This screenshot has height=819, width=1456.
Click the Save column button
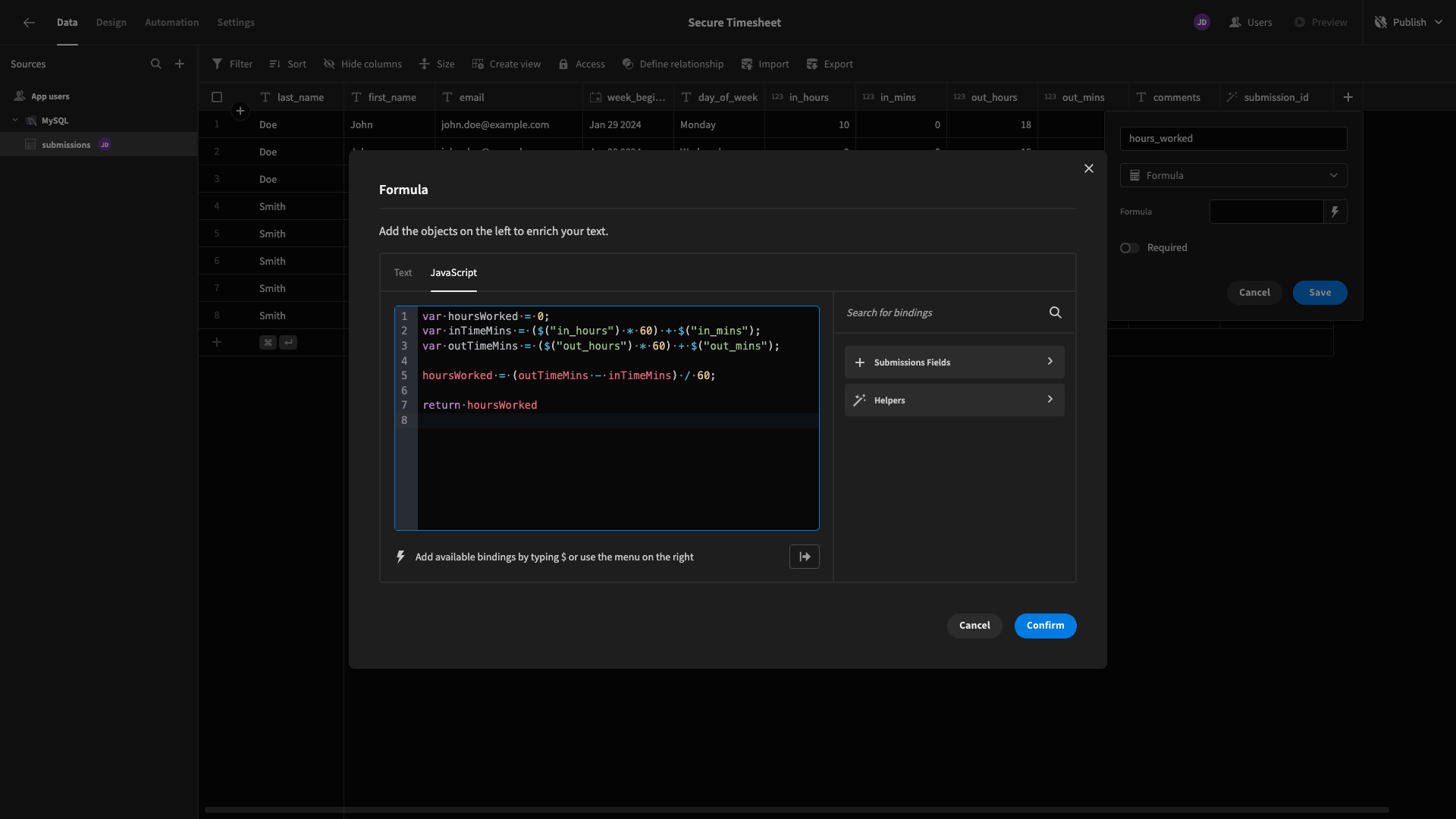click(1319, 293)
